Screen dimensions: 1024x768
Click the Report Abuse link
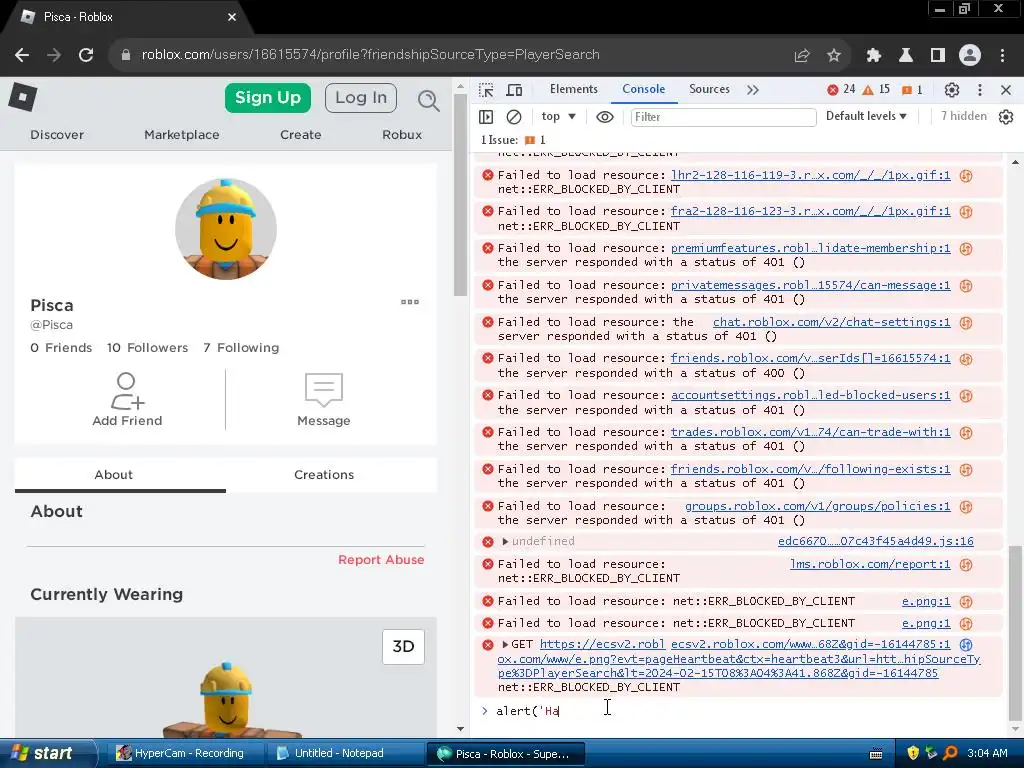[381, 560]
